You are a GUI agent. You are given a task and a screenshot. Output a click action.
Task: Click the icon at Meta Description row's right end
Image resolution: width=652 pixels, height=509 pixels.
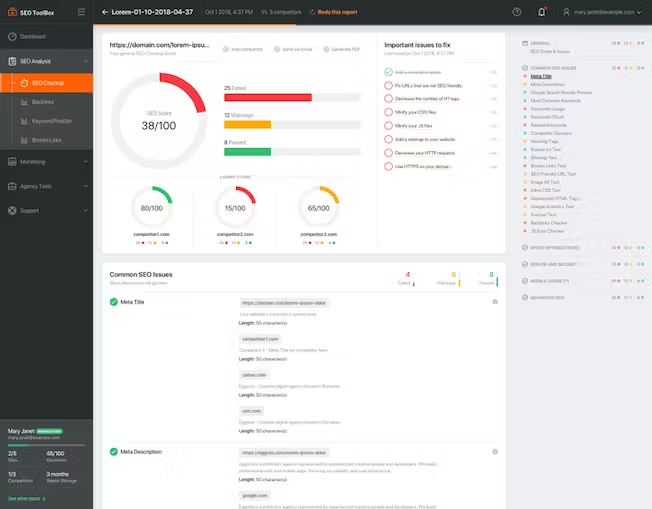click(495, 452)
